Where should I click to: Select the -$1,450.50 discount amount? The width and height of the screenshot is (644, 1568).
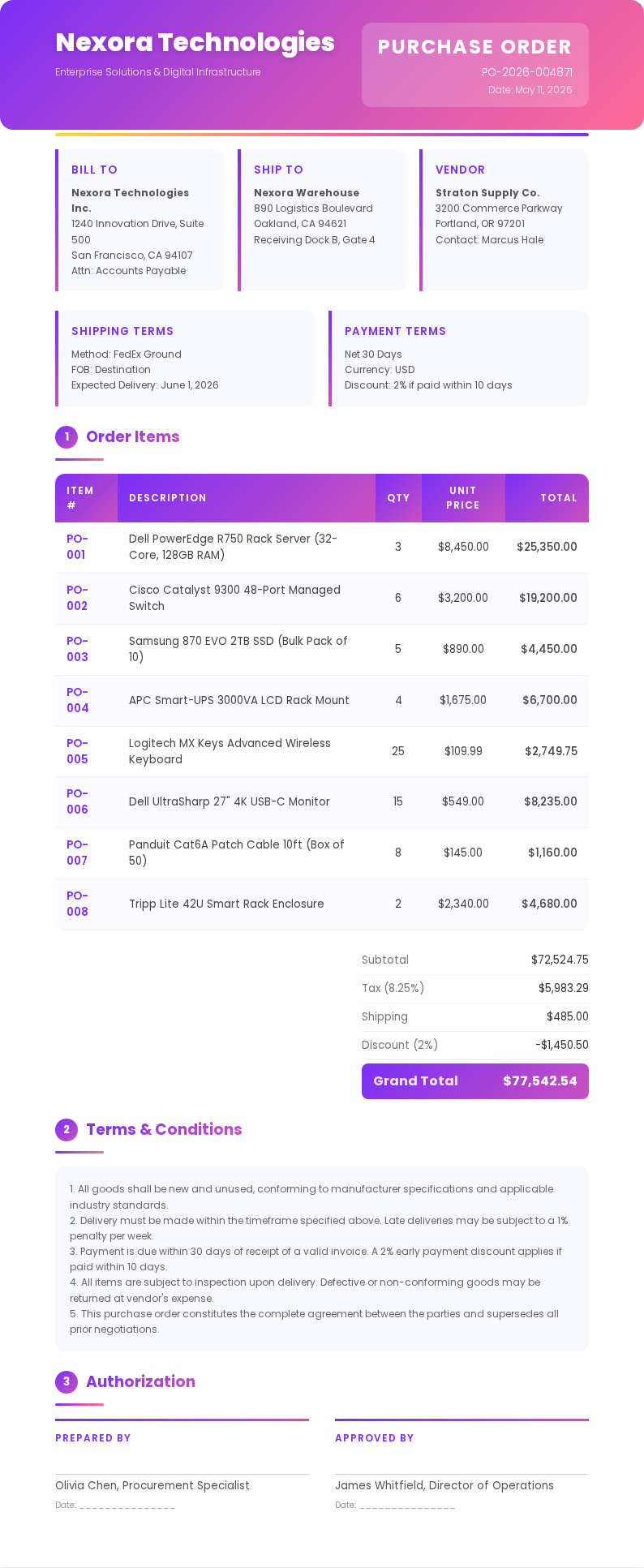tap(562, 1045)
